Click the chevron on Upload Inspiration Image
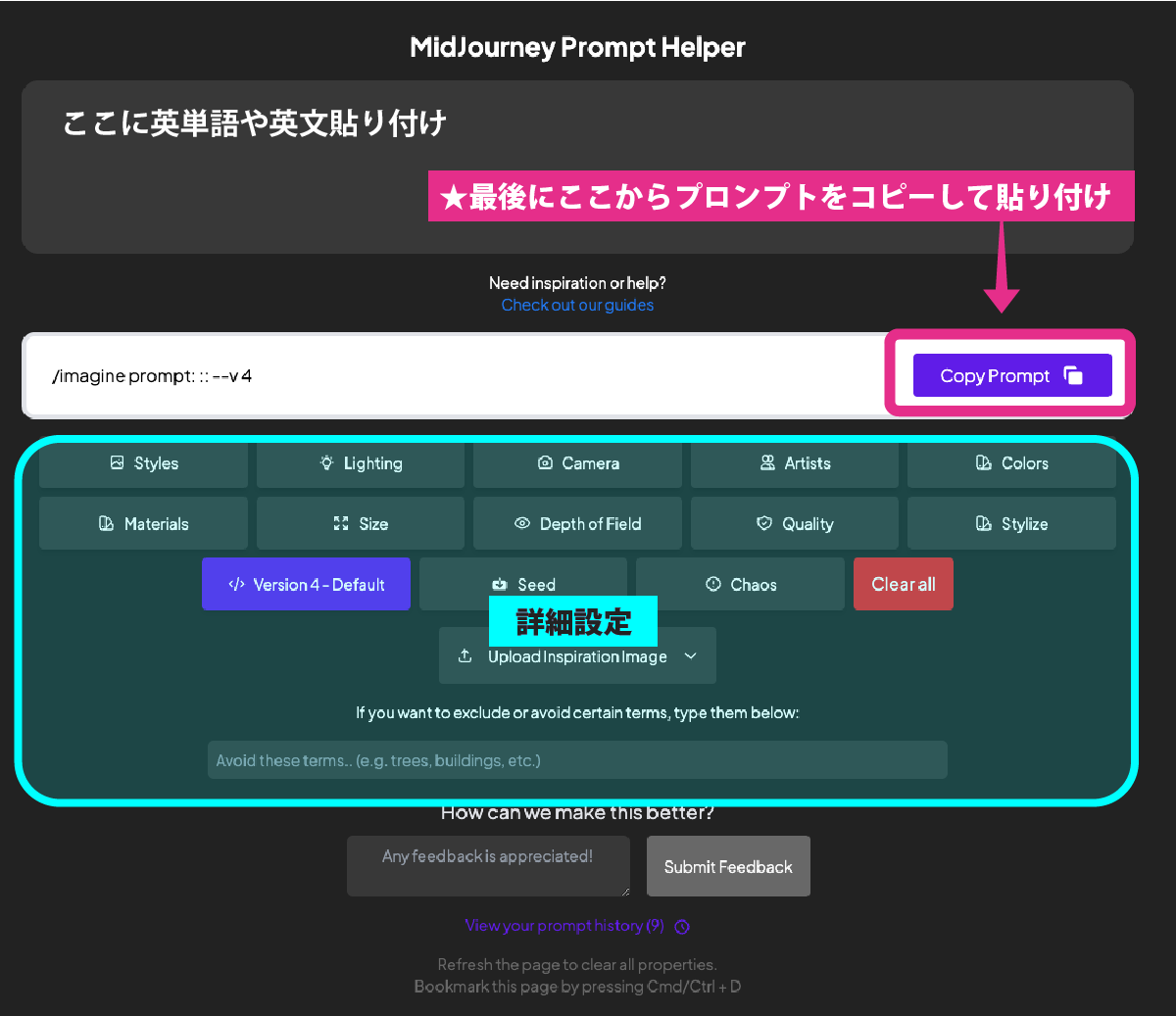The image size is (1176, 1016). pos(691,655)
